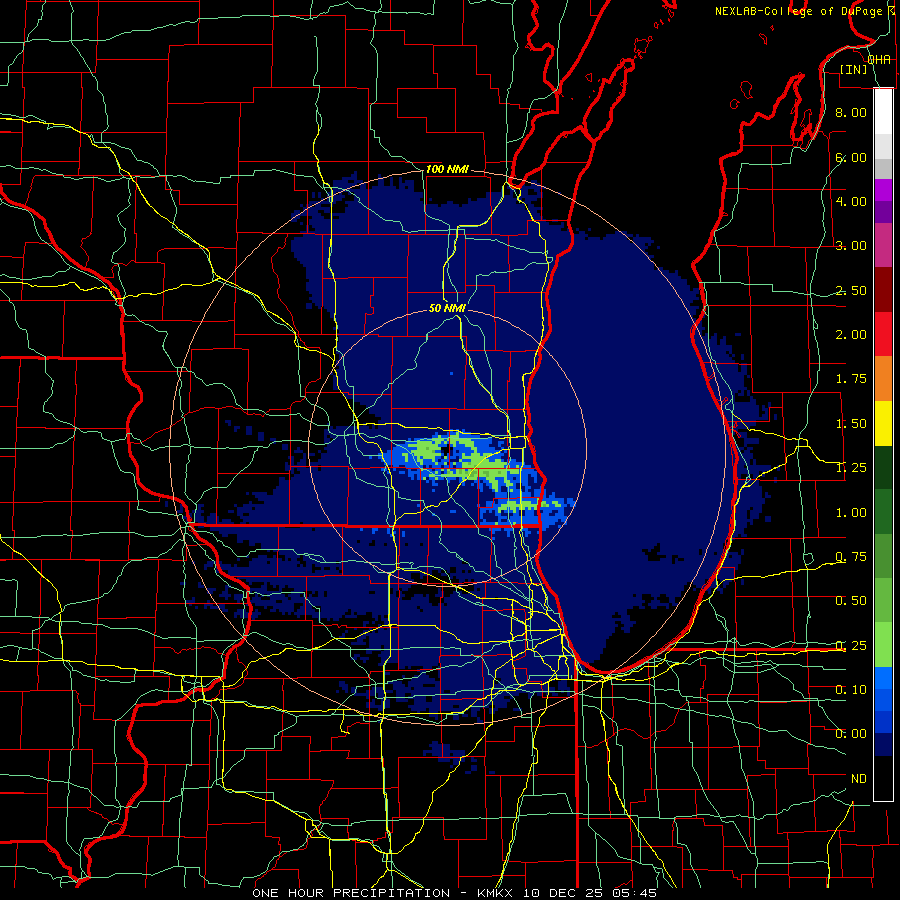Image resolution: width=900 pixels, height=900 pixels.
Task: Click the 2.50 legend value
Action: tap(850, 290)
